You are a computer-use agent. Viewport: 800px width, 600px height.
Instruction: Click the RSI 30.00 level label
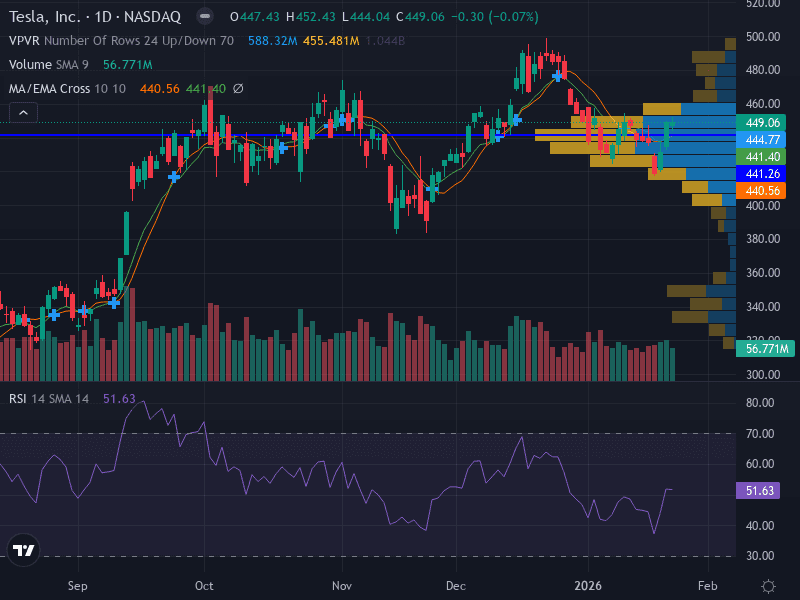click(x=760, y=556)
